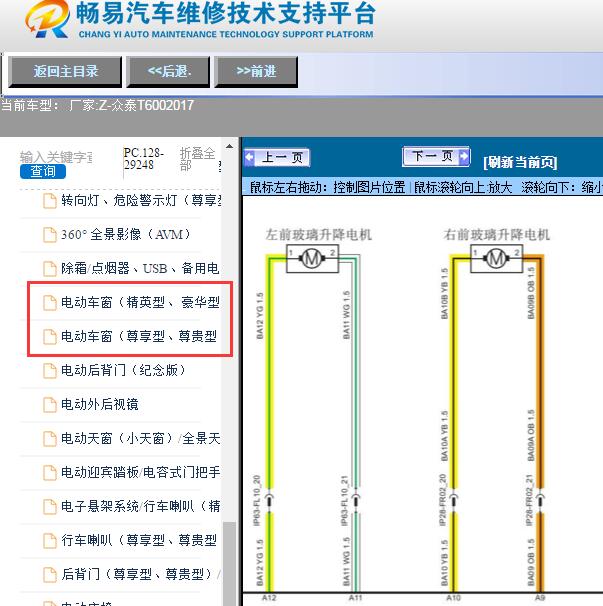Click 返回主目录 button
603x606 pixels.
tap(65, 71)
